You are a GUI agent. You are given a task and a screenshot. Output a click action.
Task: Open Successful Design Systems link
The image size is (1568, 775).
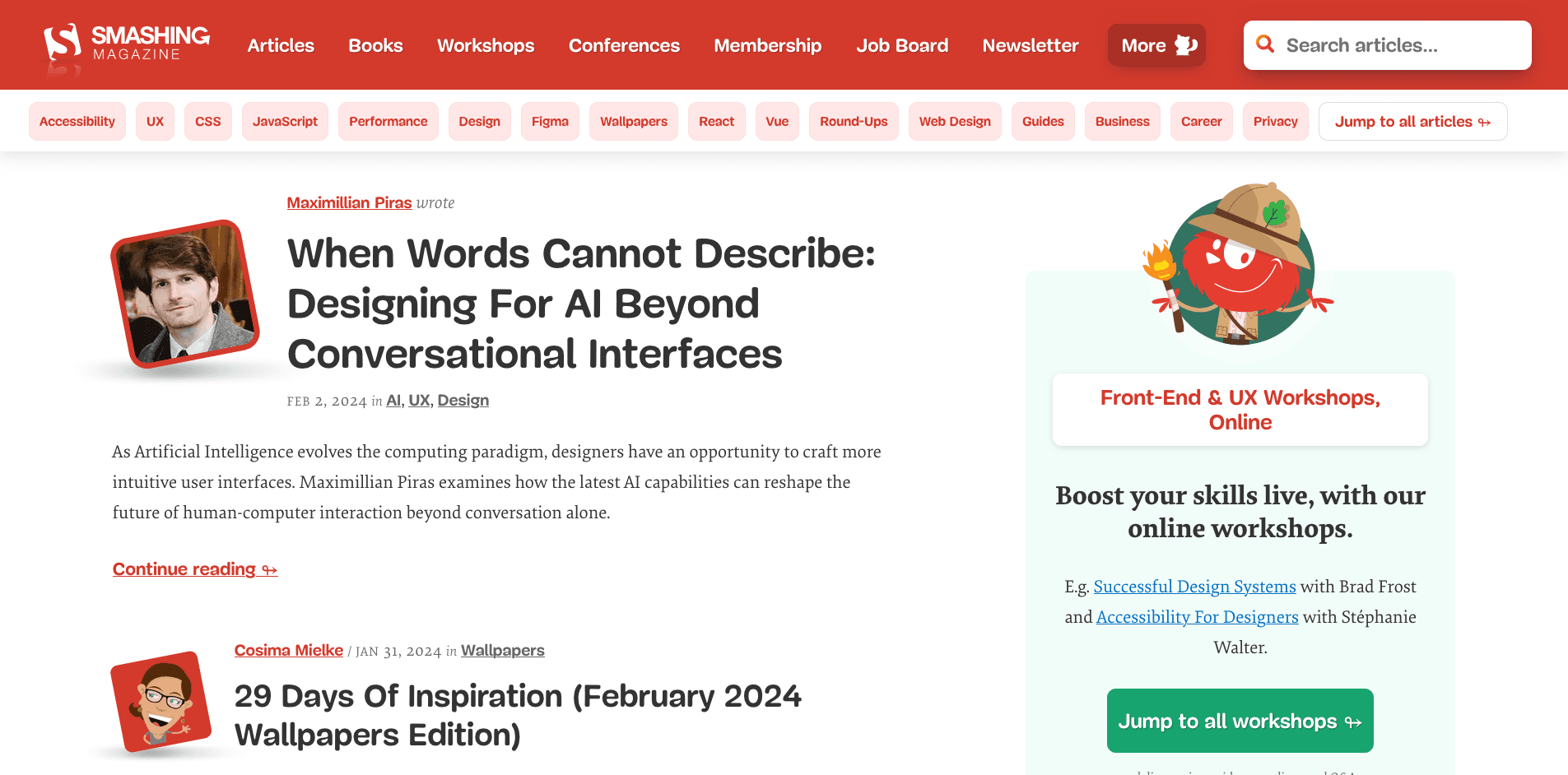click(1194, 587)
